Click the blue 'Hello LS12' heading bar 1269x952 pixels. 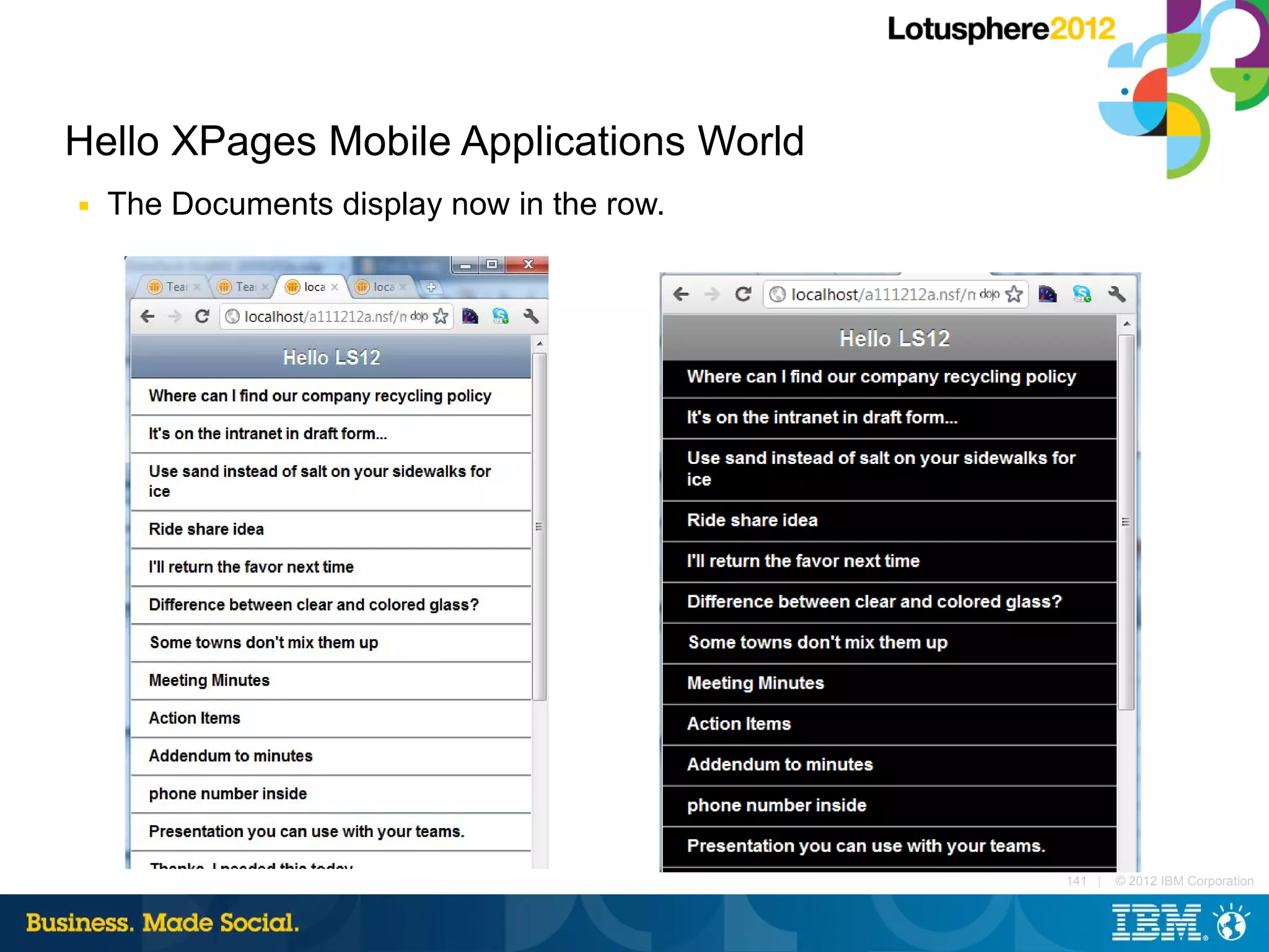point(331,357)
